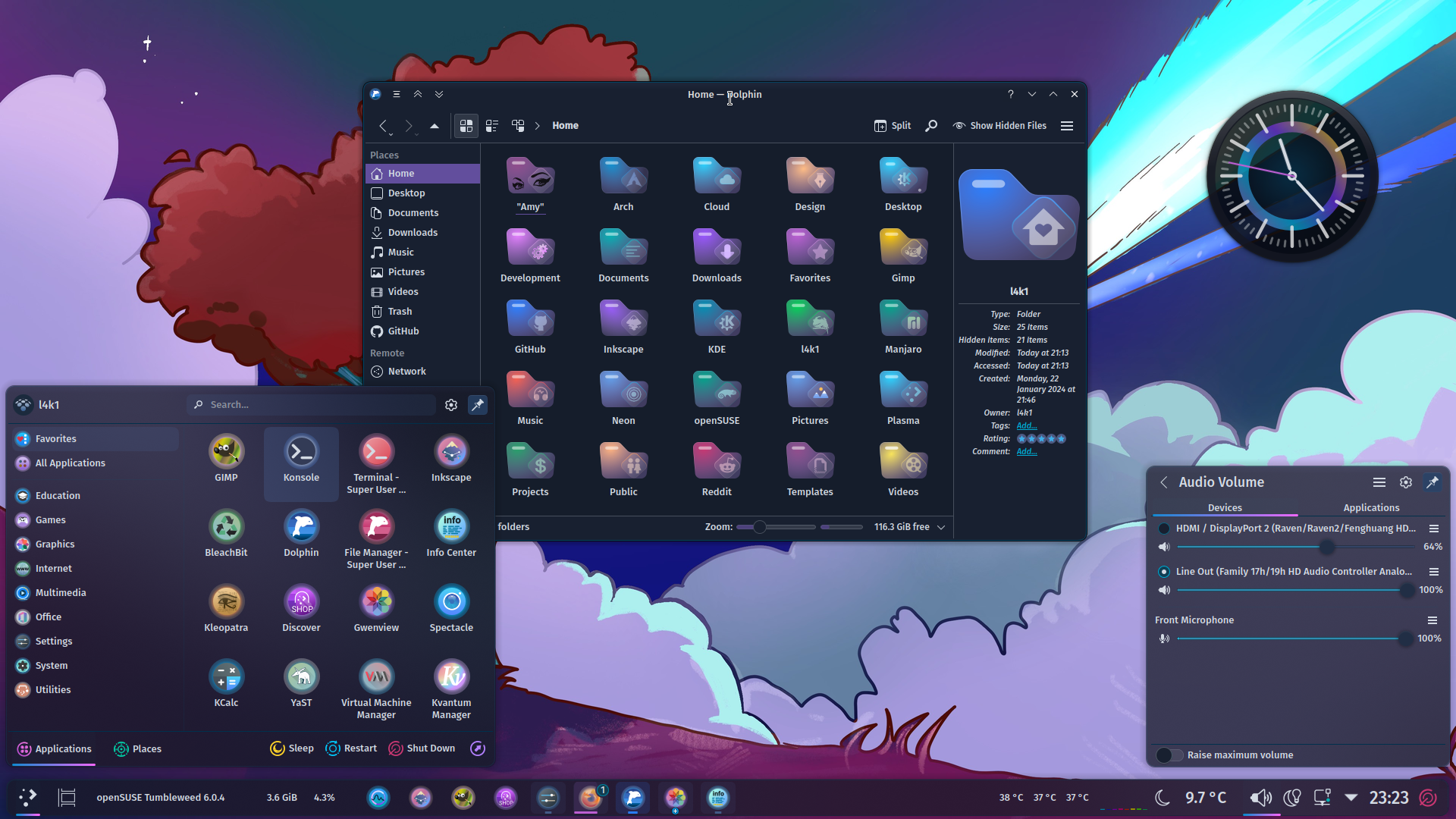
Task: Pin the Audio Volume popup open
Action: tap(1432, 482)
